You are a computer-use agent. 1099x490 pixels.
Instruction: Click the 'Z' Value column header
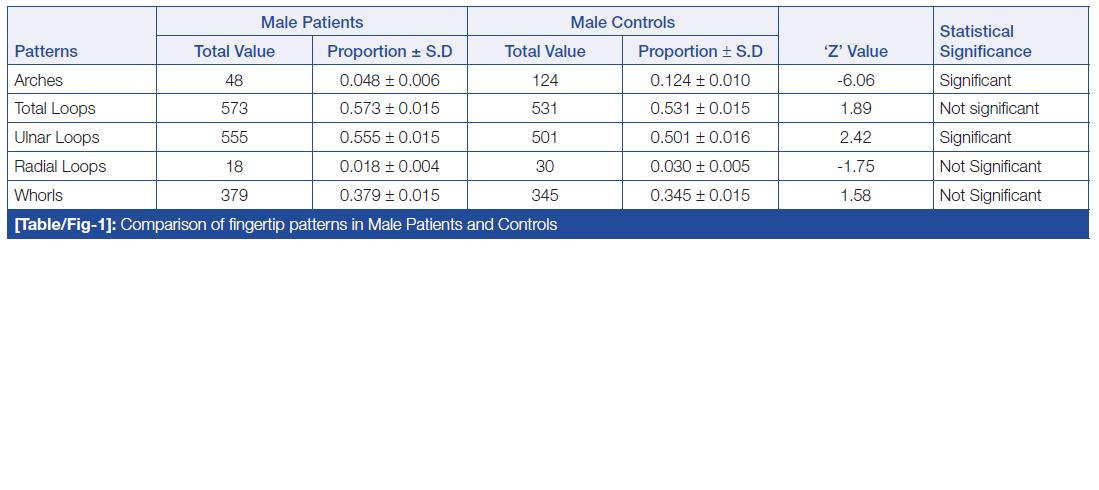(855, 51)
